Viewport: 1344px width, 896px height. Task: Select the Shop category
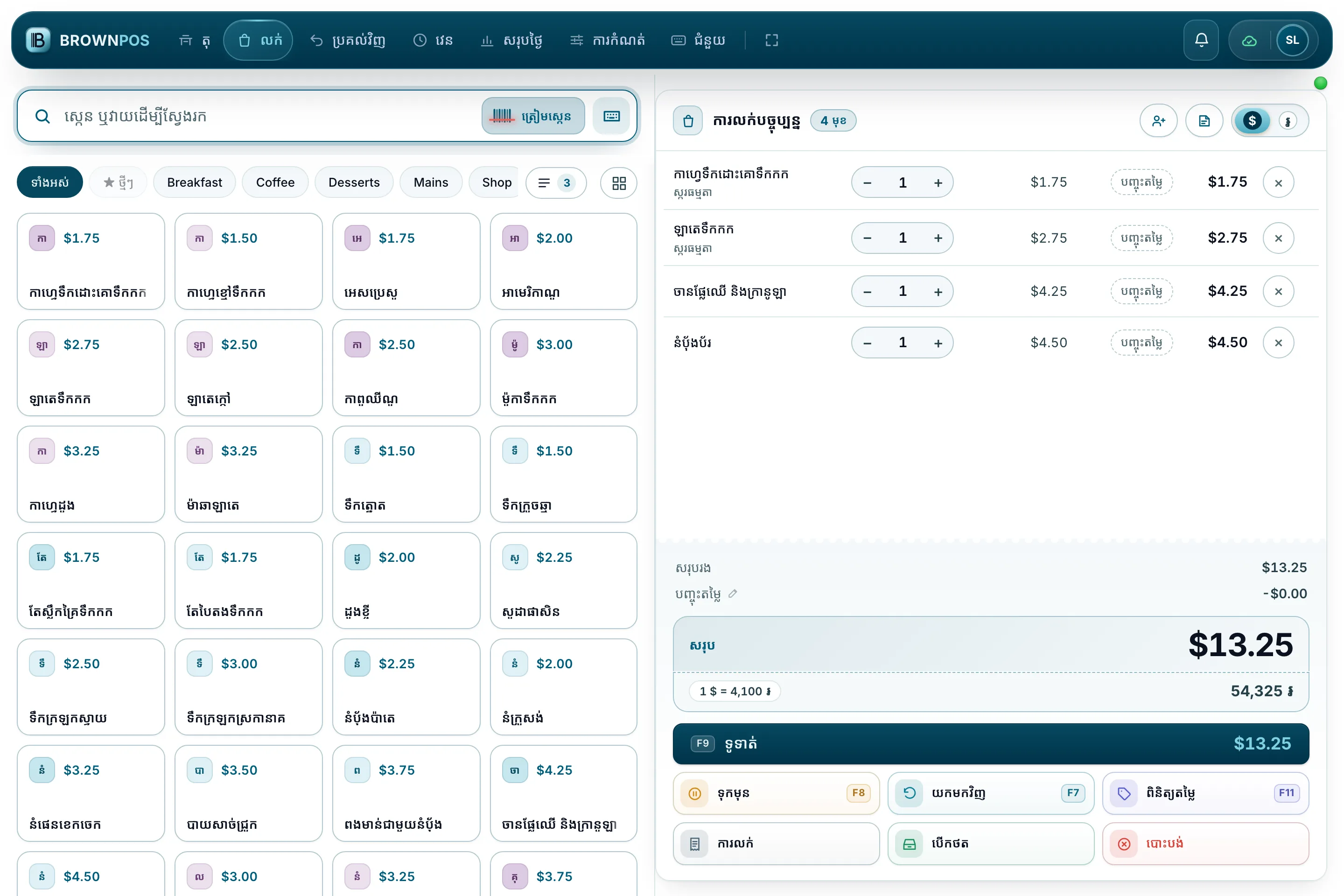tap(495, 182)
